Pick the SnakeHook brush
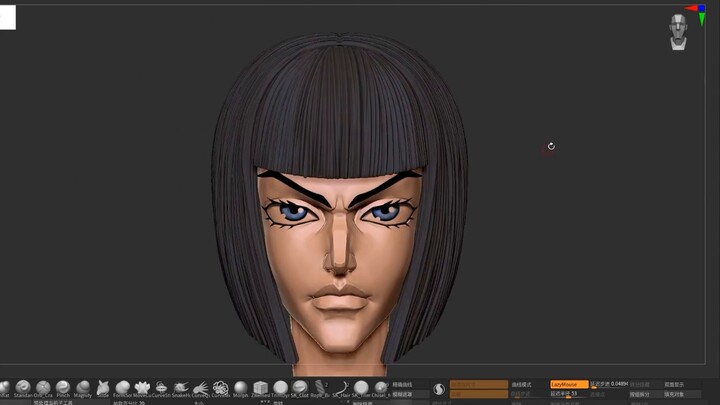 [181, 388]
